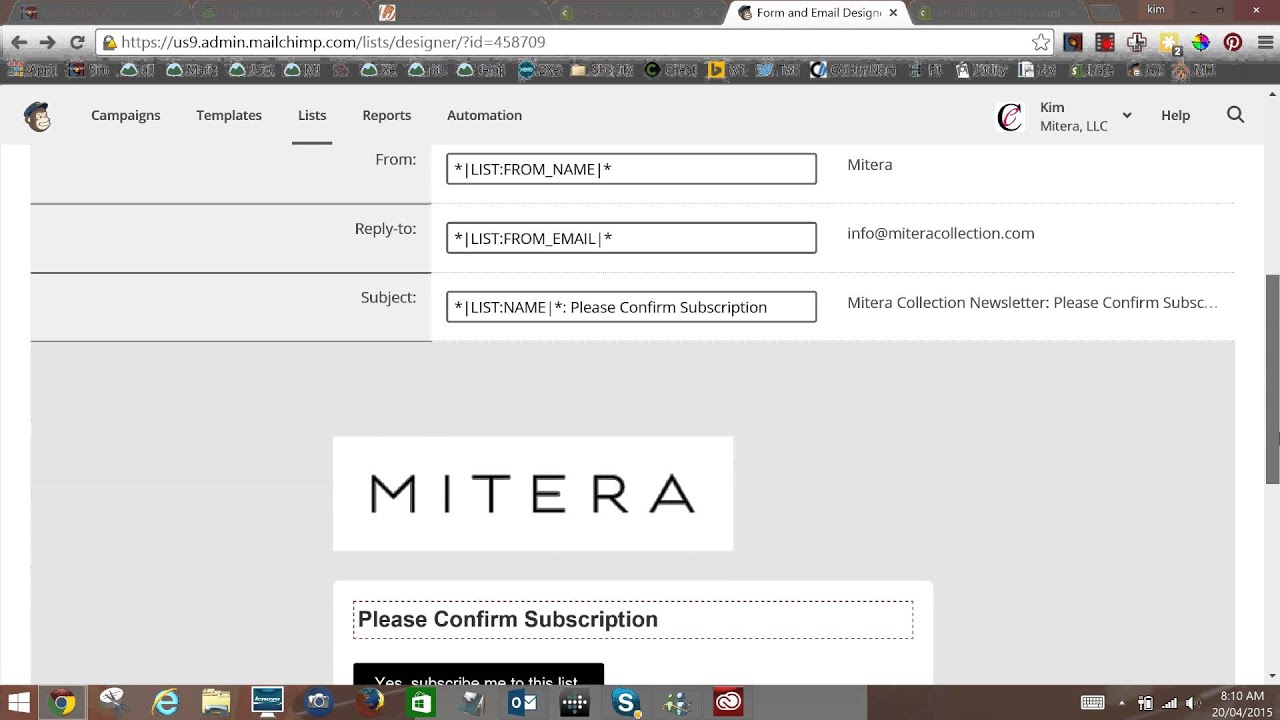Click the Reply-to email input field
Viewport: 1280px width, 720px height.
coord(631,238)
